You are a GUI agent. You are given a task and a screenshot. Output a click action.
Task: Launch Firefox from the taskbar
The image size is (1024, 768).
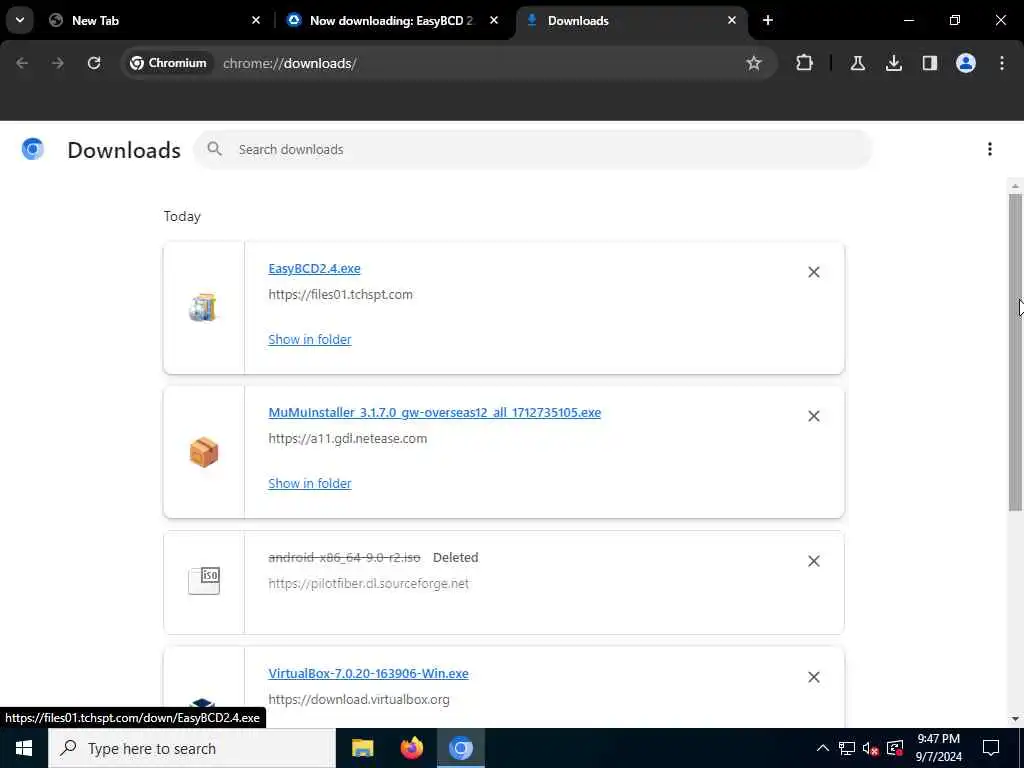click(x=411, y=748)
